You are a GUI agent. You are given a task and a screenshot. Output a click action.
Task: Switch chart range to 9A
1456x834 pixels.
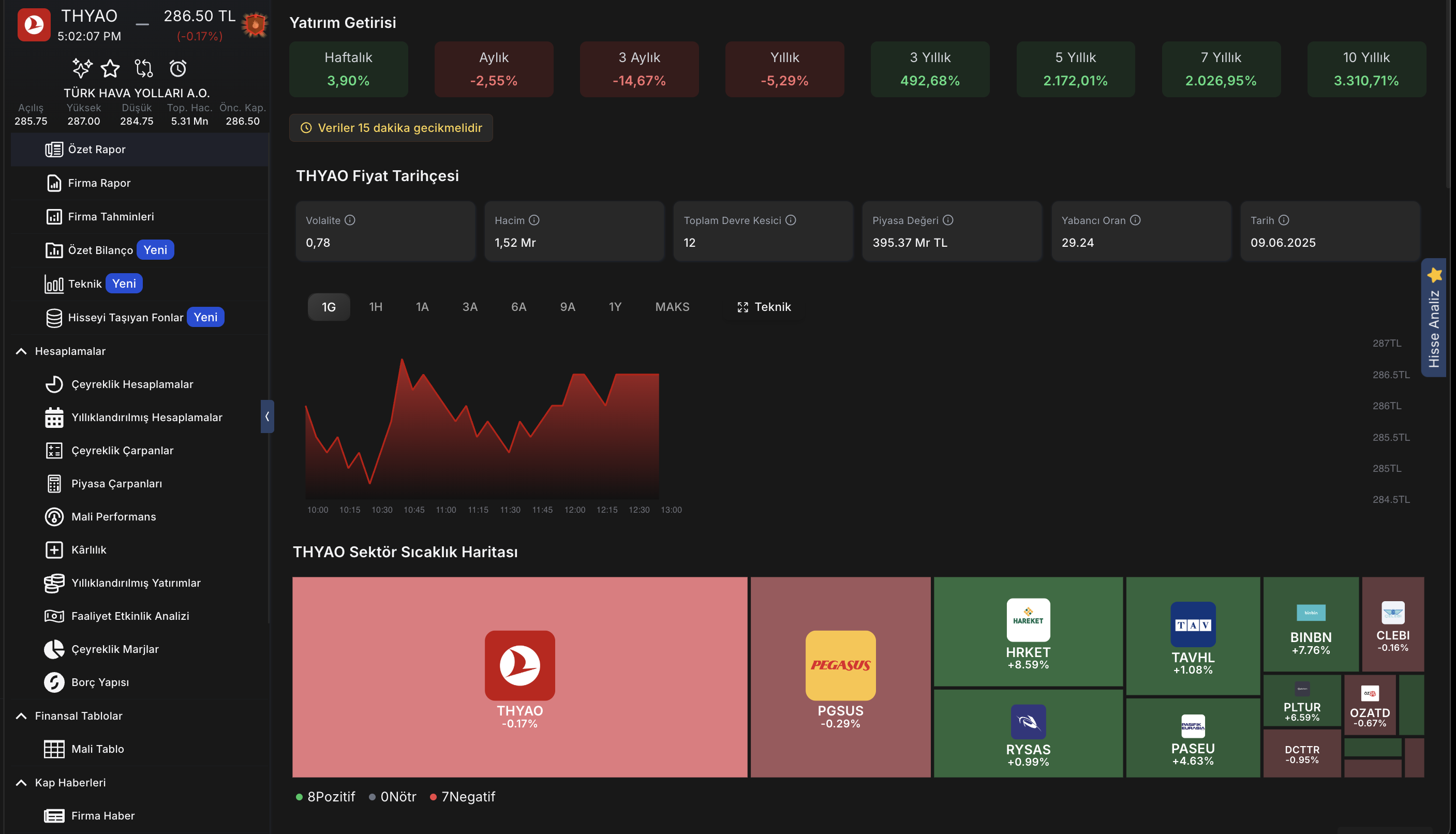(567, 307)
